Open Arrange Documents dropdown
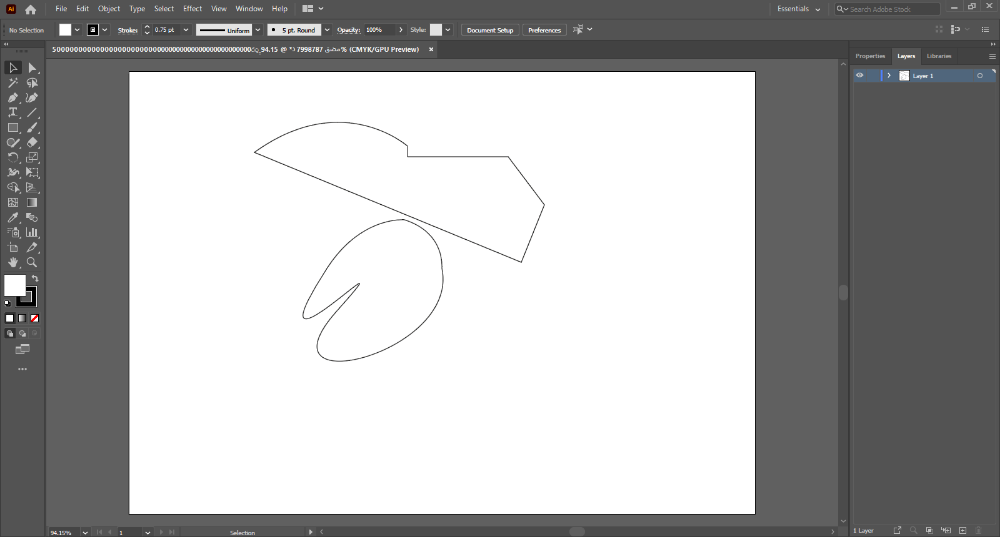1000x537 pixels. [x=312, y=9]
